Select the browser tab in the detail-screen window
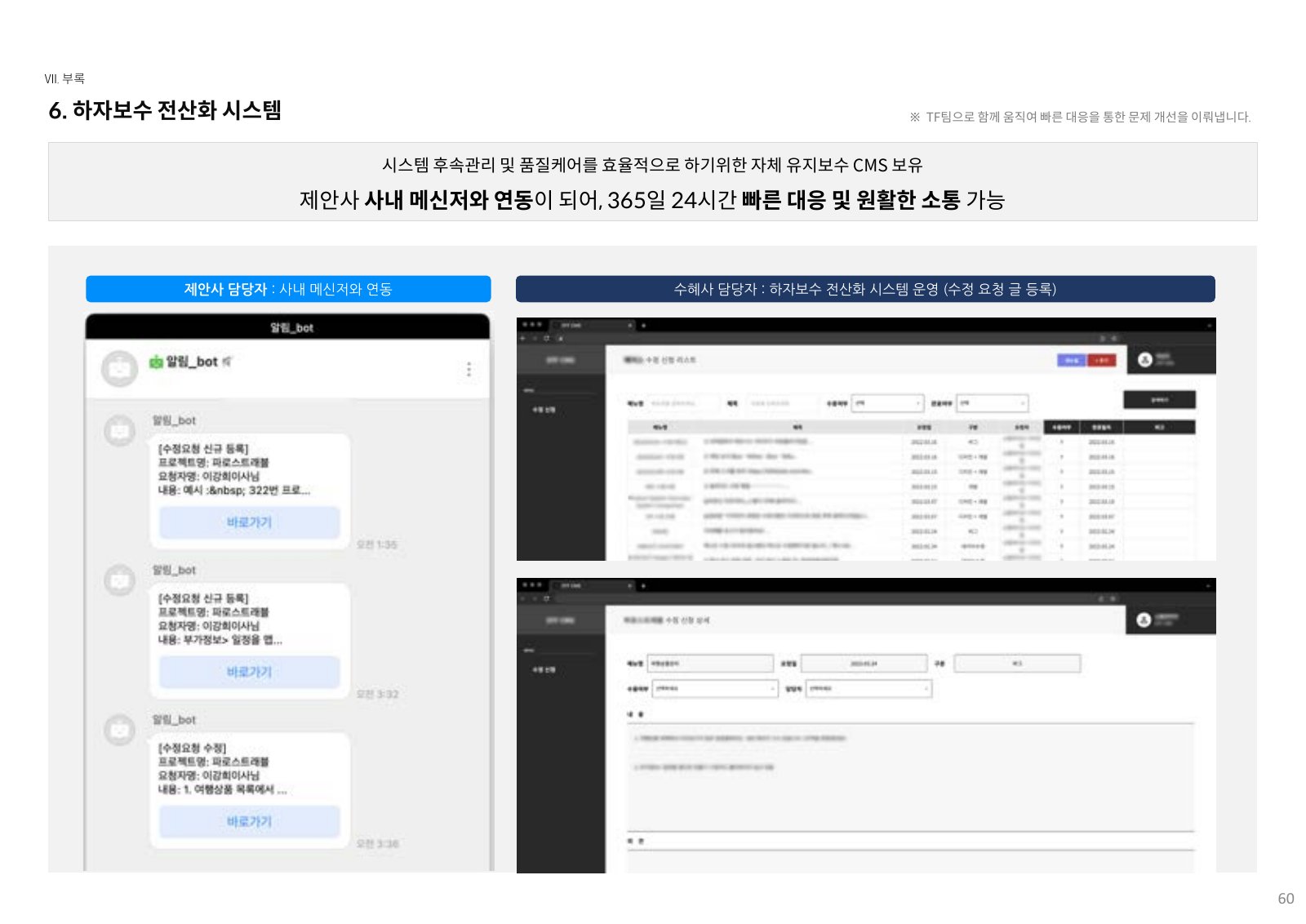The image size is (1306, 924). tap(593, 585)
